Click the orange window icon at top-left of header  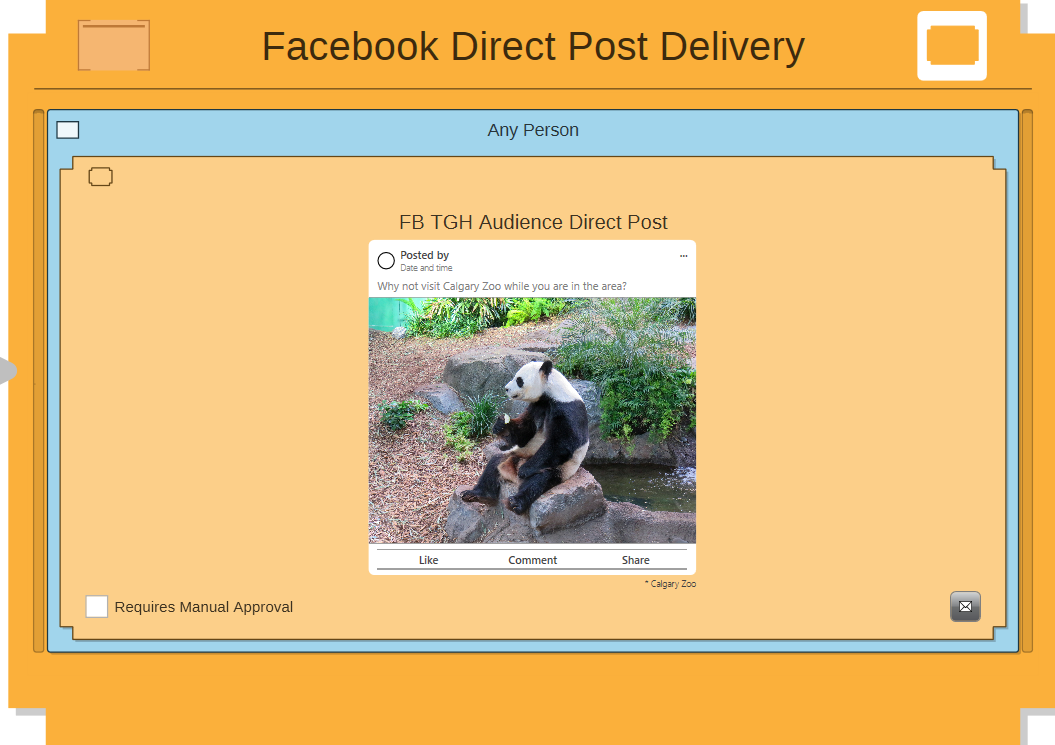pos(114,45)
